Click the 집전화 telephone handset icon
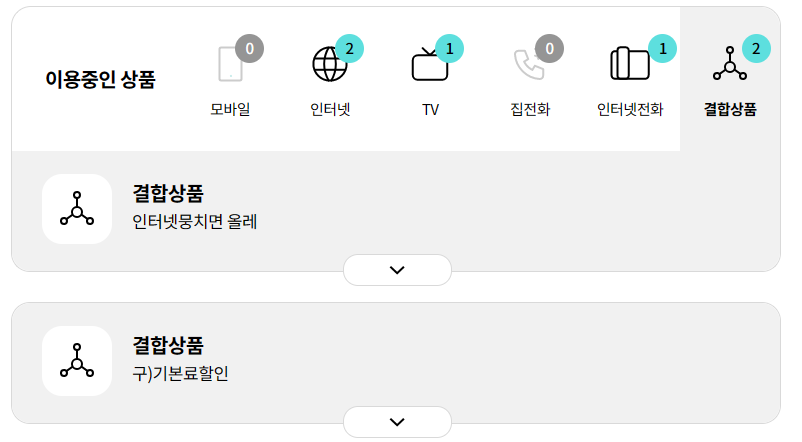Viewport: 802px width, 442px height. [529, 64]
